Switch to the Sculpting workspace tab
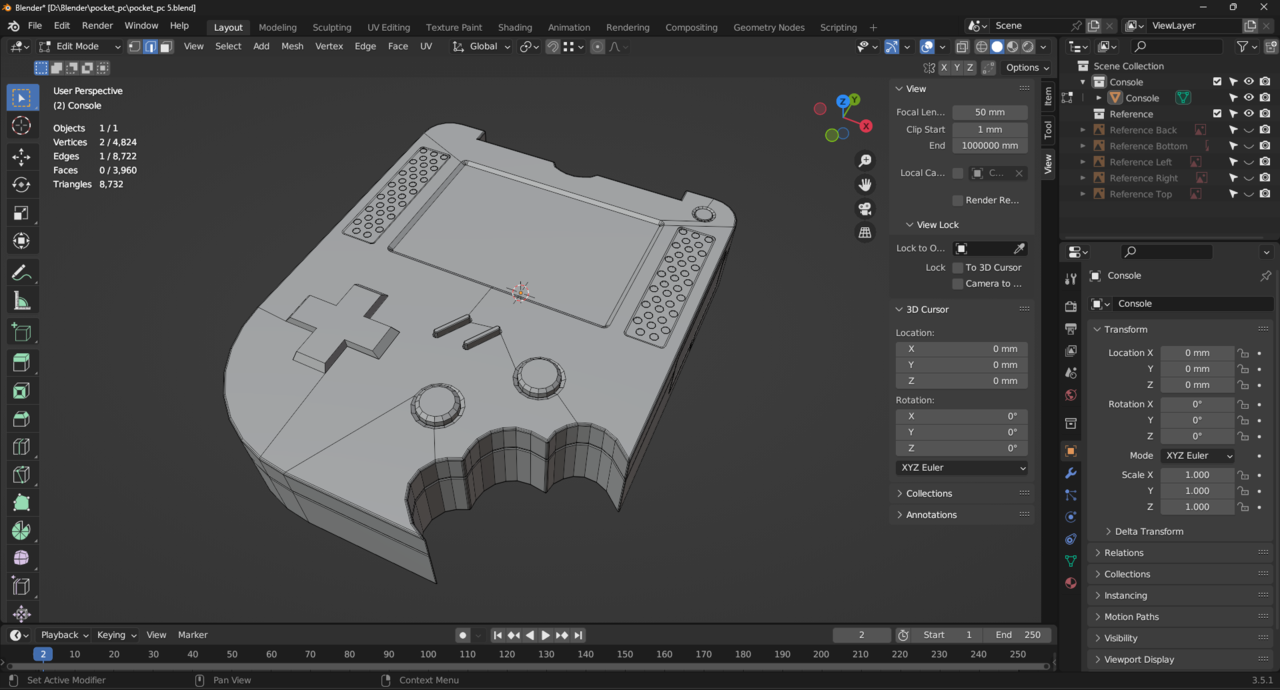Screen dimensions: 1280x690 [331, 27]
